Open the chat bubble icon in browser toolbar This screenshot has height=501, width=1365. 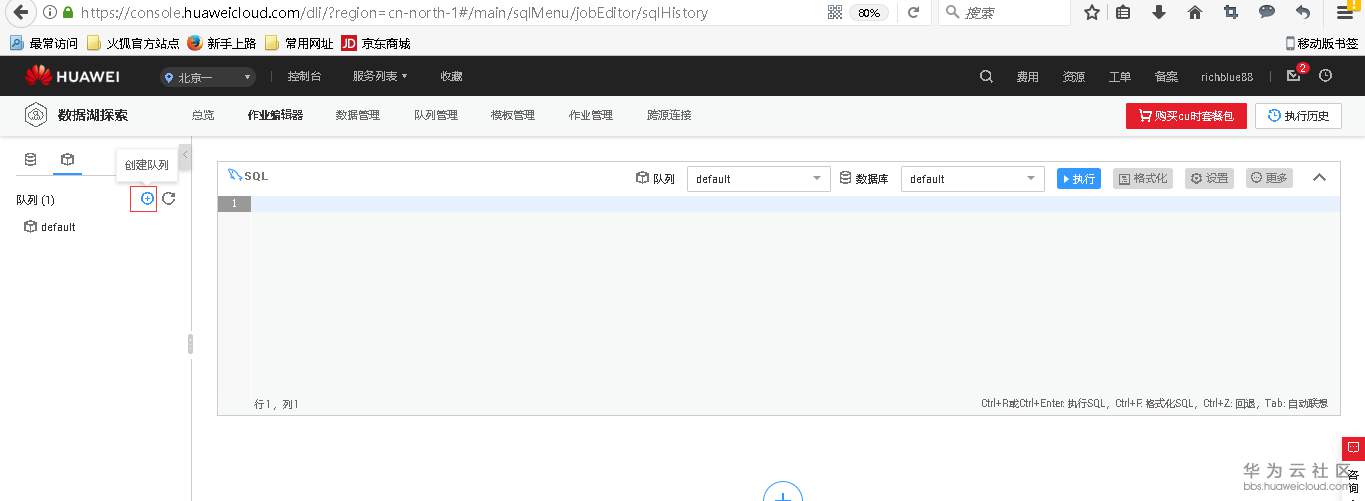point(1266,13)
